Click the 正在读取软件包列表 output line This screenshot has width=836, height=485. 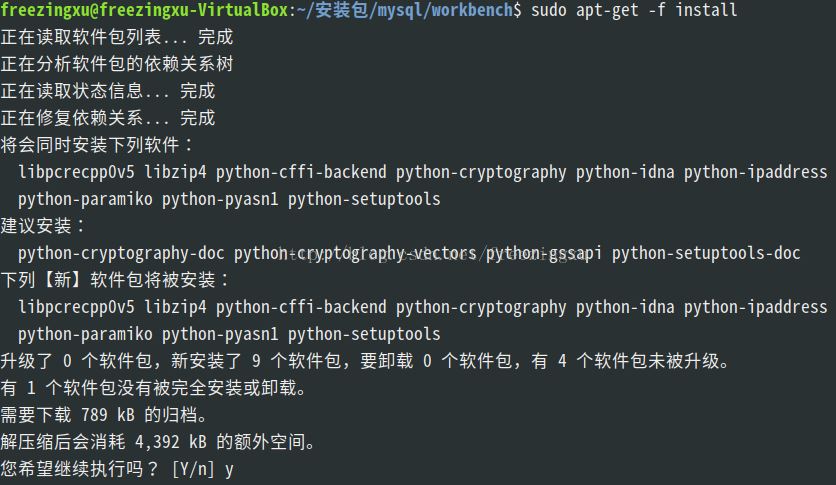[x=116, y=37]
